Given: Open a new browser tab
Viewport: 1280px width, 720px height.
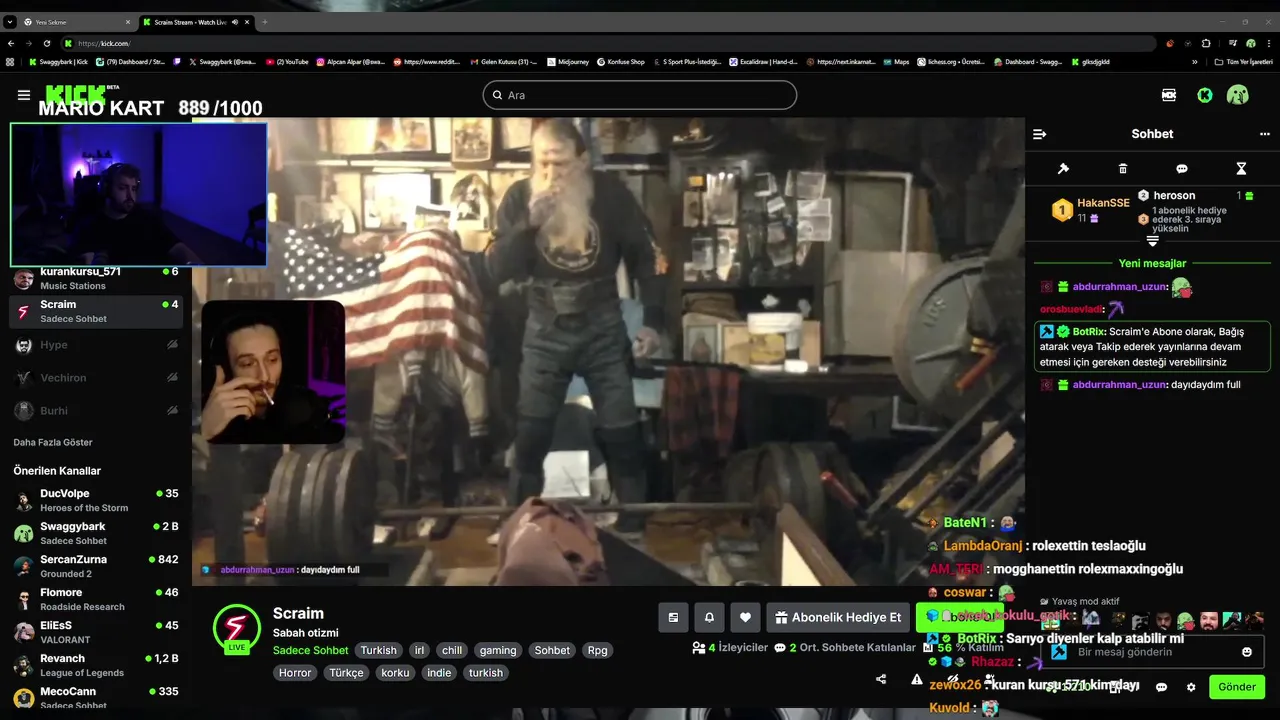Looking at the screenshot, I should [x=265, y=22].
